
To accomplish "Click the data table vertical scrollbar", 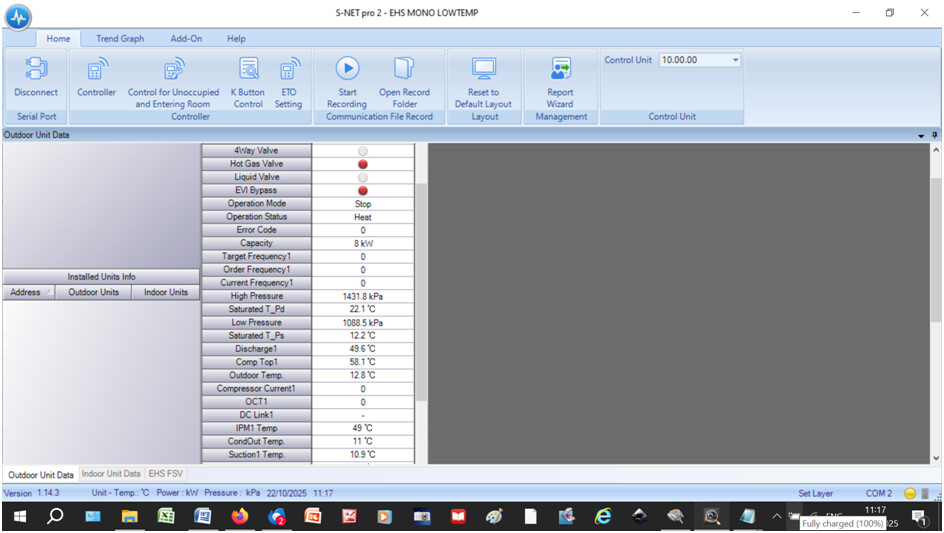I will click(421, 290).
